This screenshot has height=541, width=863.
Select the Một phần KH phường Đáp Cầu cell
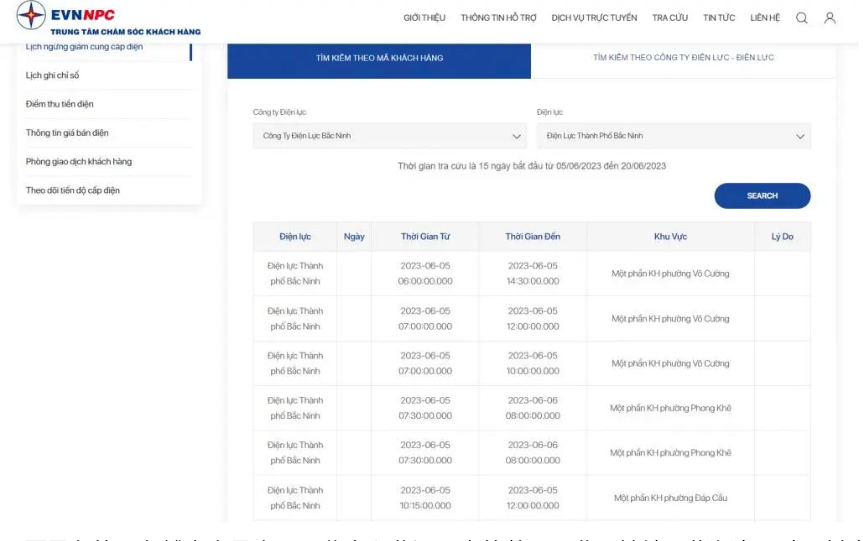click(x=670, y=498)
